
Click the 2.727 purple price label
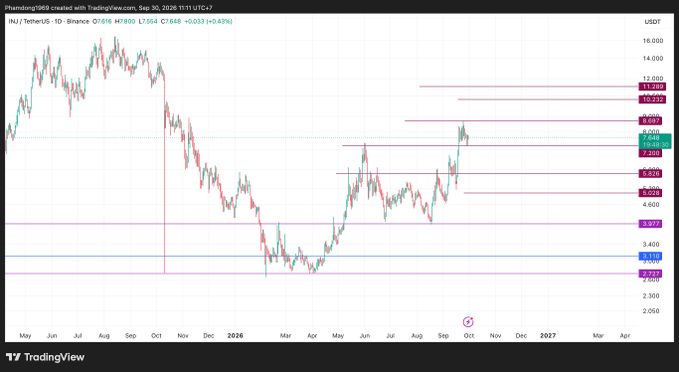tap(651, 274)
